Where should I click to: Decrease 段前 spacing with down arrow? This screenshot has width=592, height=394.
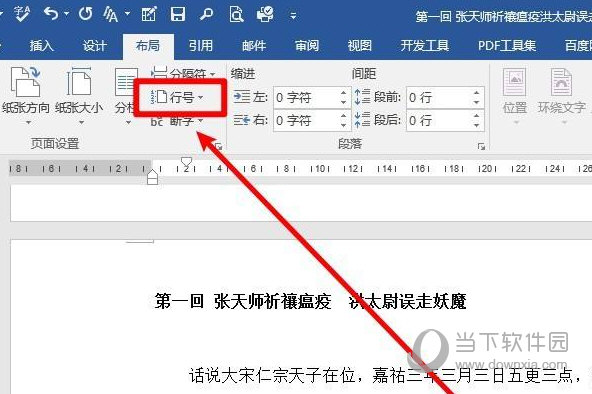[x=476, y=102]
